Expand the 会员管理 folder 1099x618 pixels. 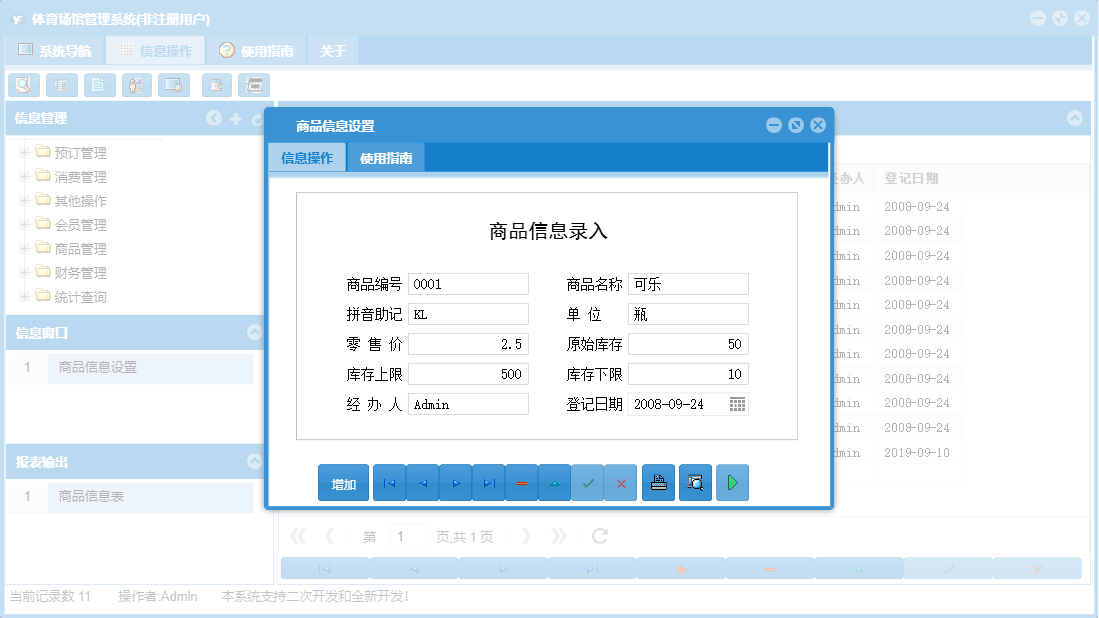(x=24, y=224)
